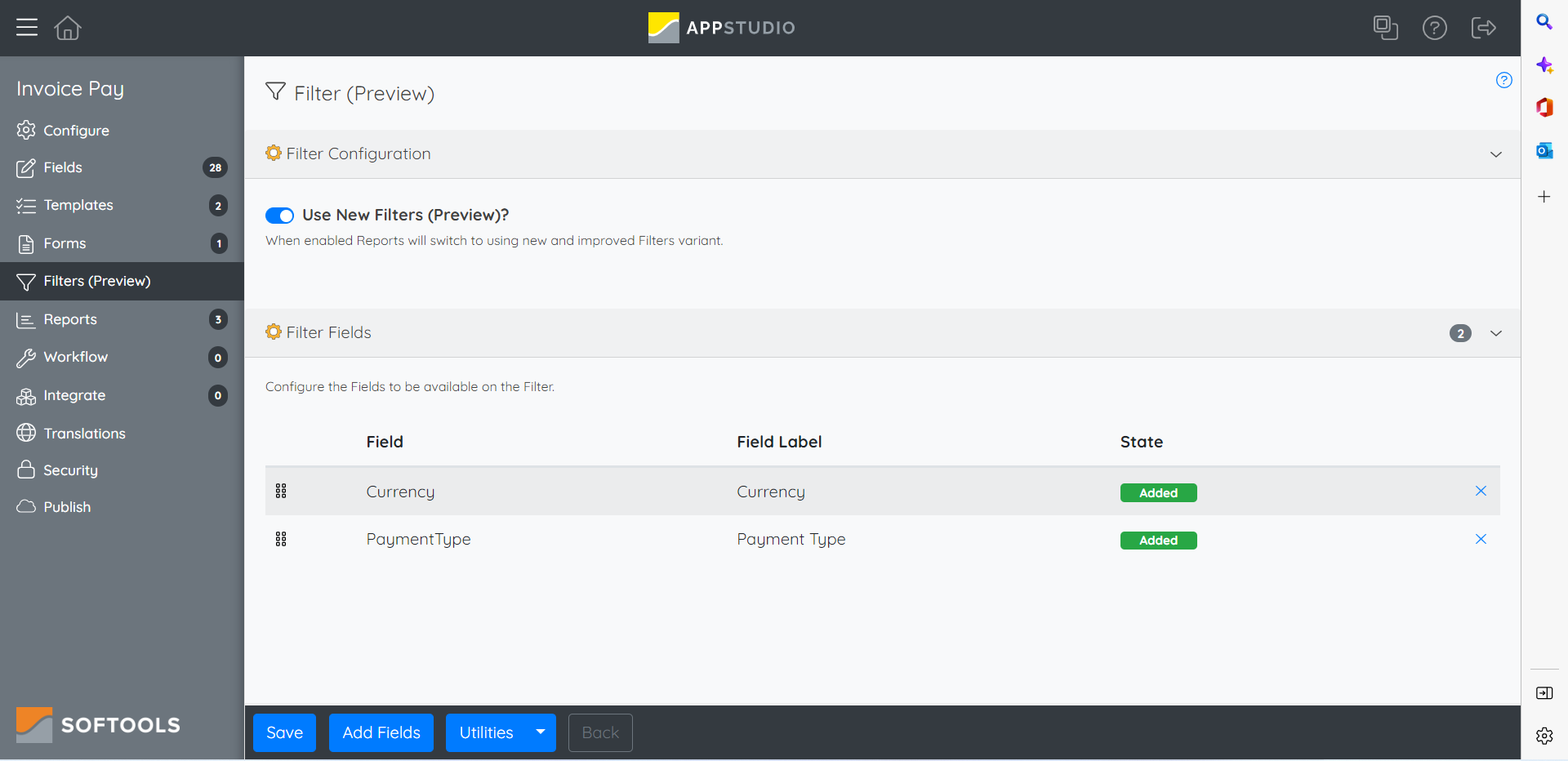Open Outlook icon in browser sidebar
The width and height of the screenshot is (1568, 761).
pos(1543,150)
